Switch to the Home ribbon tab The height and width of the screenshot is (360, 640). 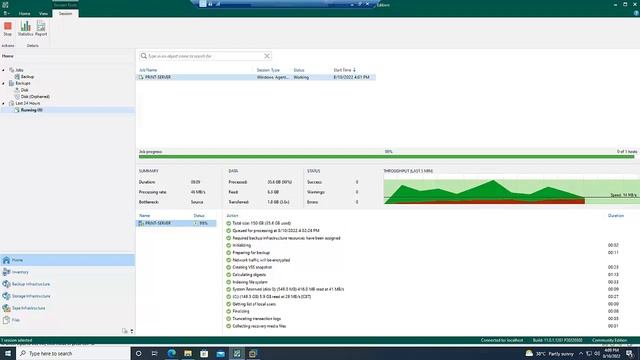(24, 13)
